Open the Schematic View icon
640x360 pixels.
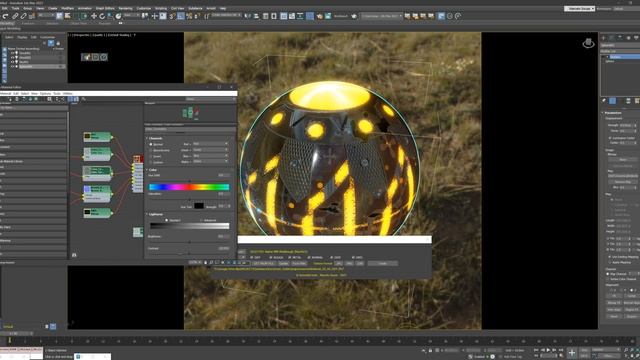tap(300, 16)
